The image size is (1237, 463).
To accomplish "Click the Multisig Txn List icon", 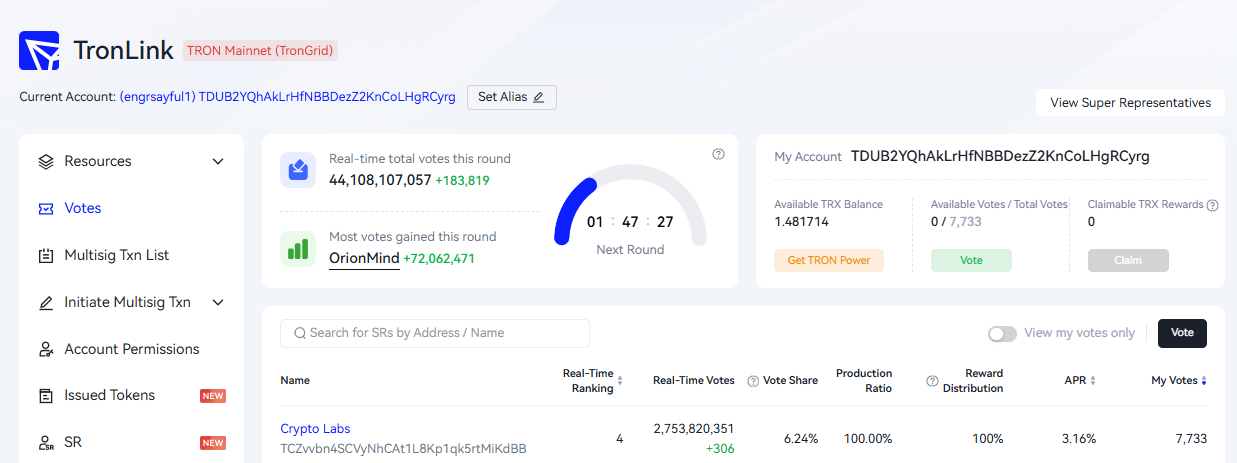I will tap(46, 255).
